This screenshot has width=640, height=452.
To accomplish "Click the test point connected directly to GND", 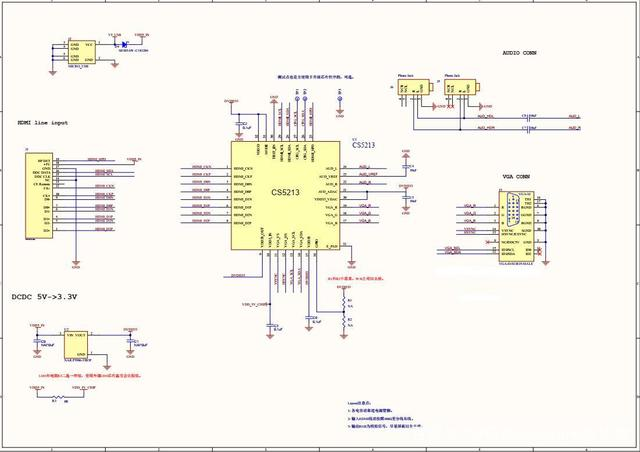I will [x=340, y=98].
